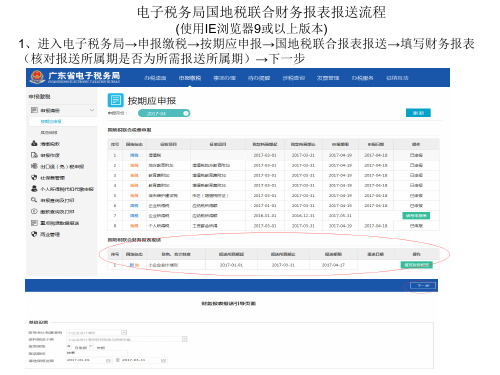Open the 办税桌面 top navigation item
Image resolution: width=500 pixels, height=375 pixels.
click(155, 78)
